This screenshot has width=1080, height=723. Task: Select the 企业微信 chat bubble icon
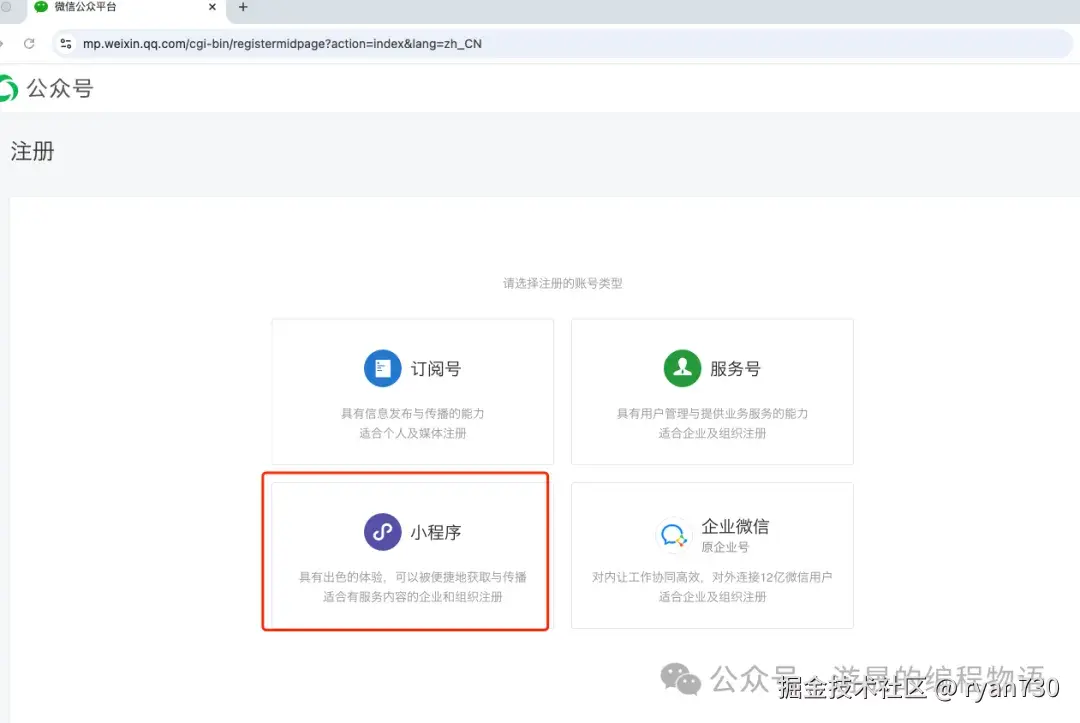674,536
